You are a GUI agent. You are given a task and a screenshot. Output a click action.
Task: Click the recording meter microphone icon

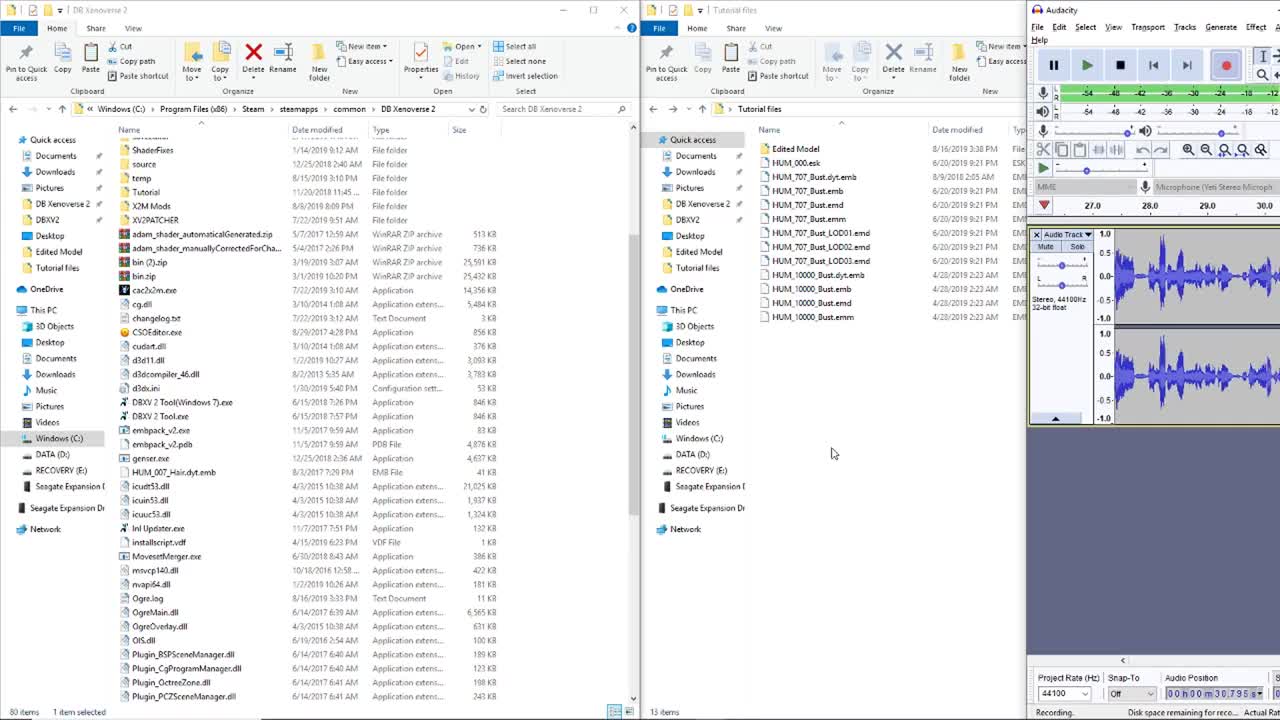click(1043, 93)
